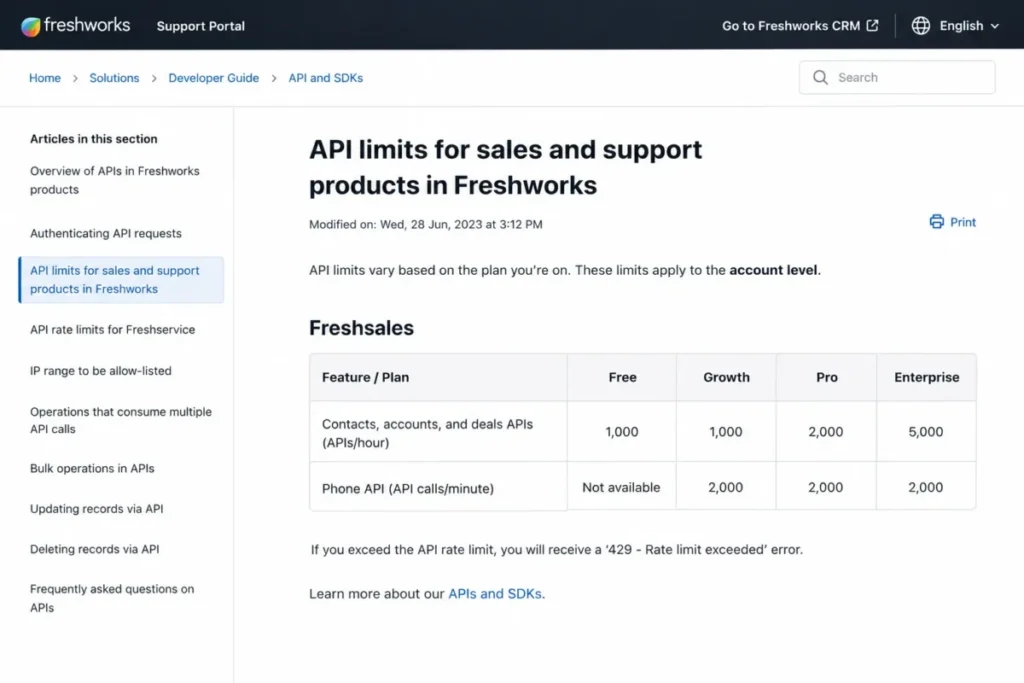Open Deleting records via API article
This screenshot has width=1024, height=683.
95,549
